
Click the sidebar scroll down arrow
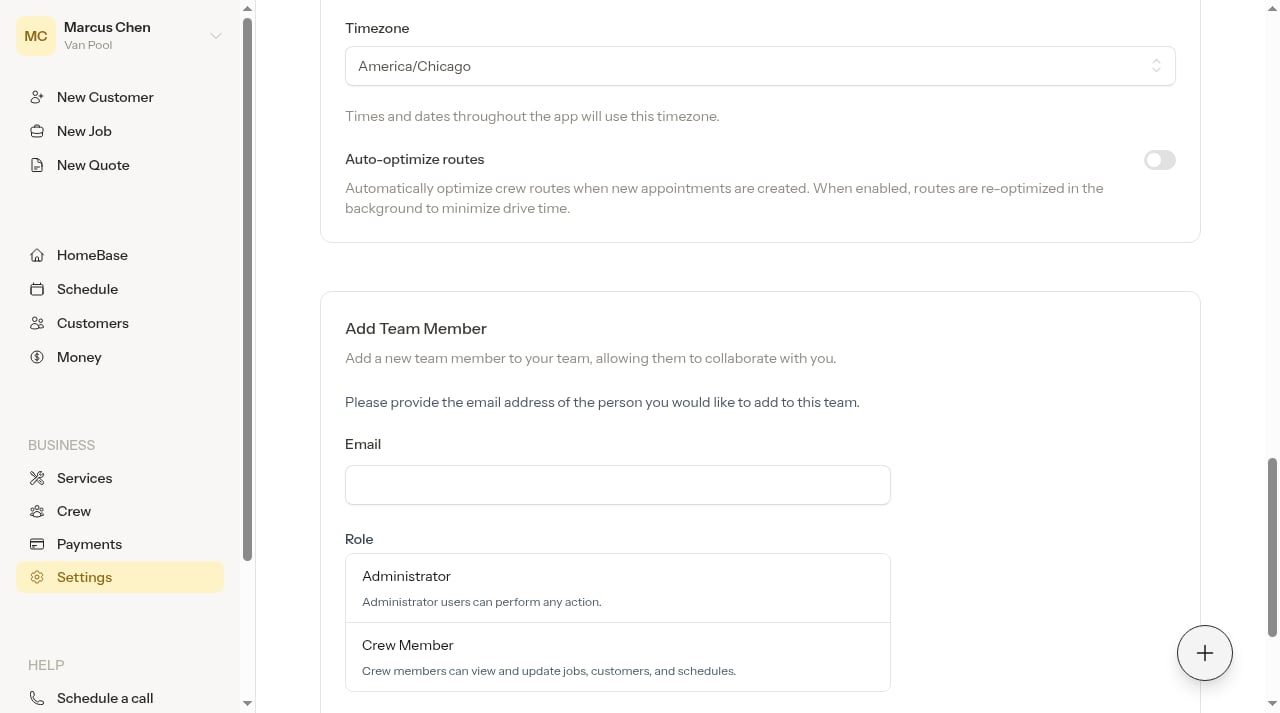[x=248, y=703]
